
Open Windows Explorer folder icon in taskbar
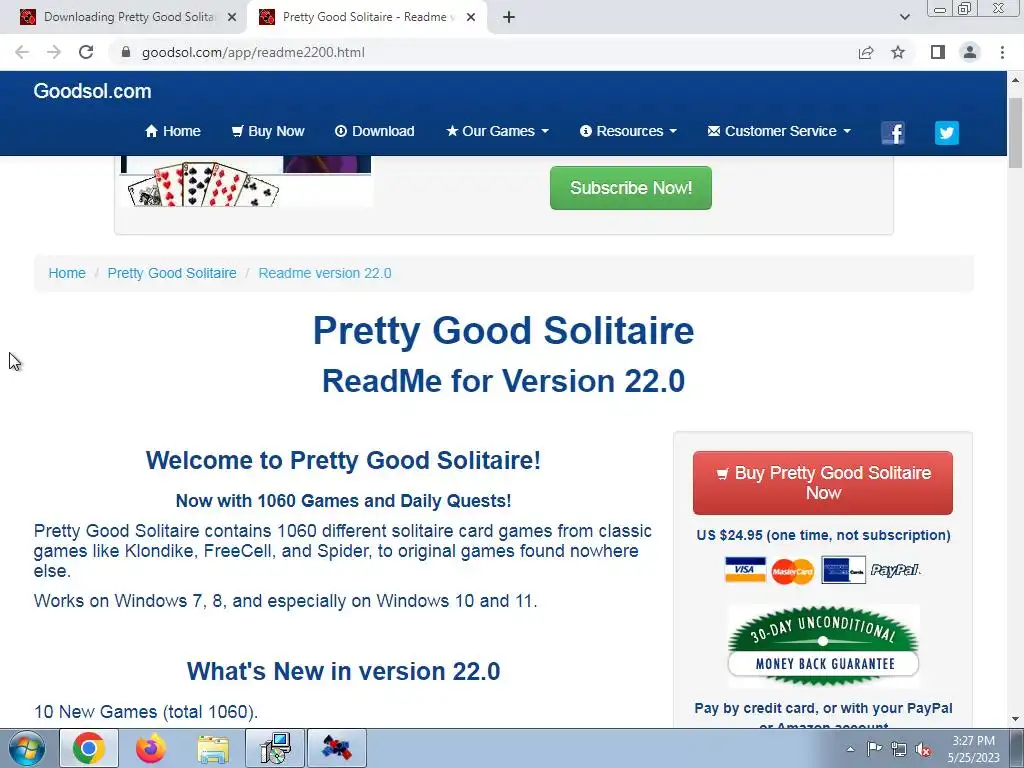(213, 749)
